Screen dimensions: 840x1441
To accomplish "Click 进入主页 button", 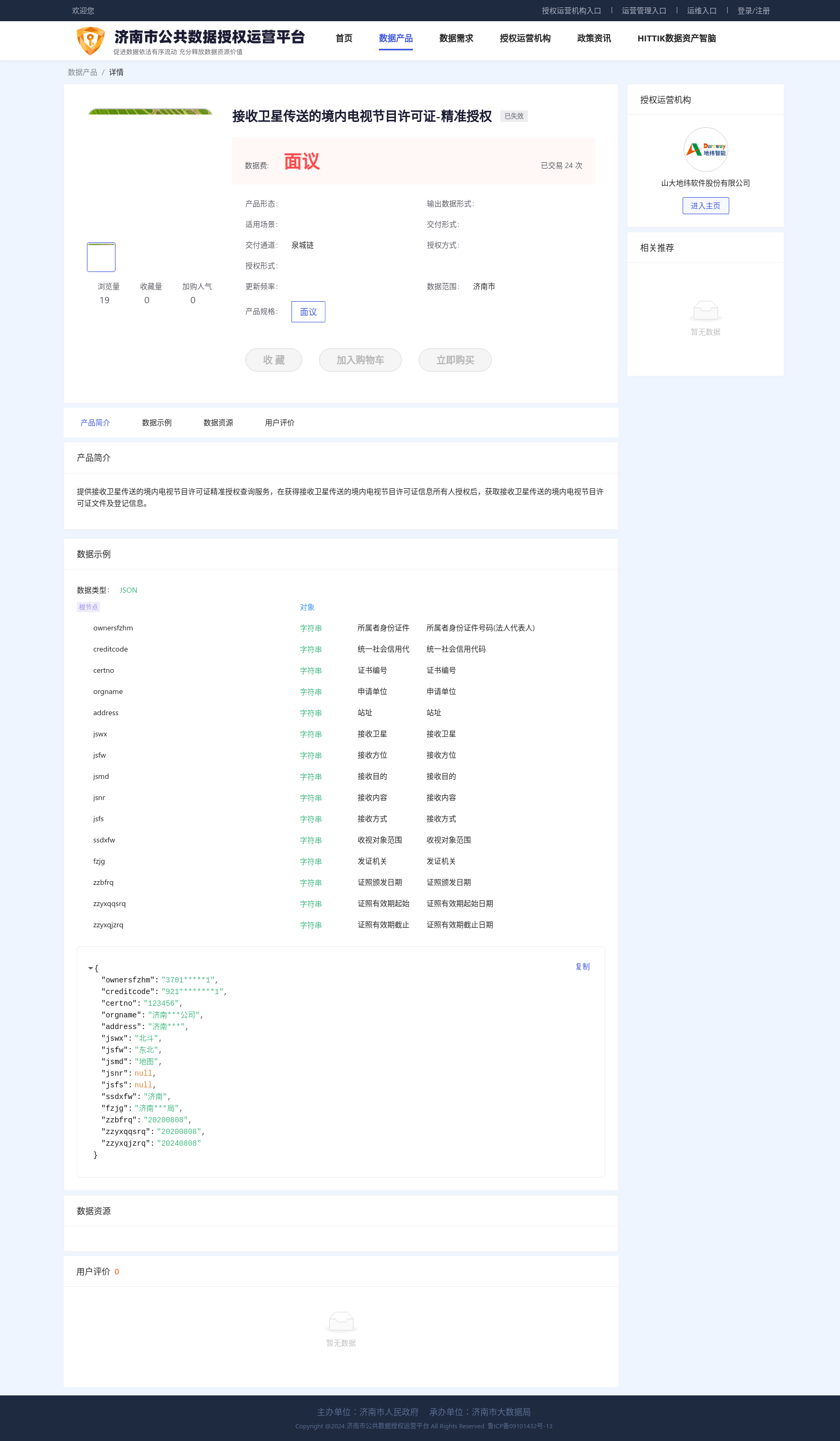I will (x=706, y=206).
